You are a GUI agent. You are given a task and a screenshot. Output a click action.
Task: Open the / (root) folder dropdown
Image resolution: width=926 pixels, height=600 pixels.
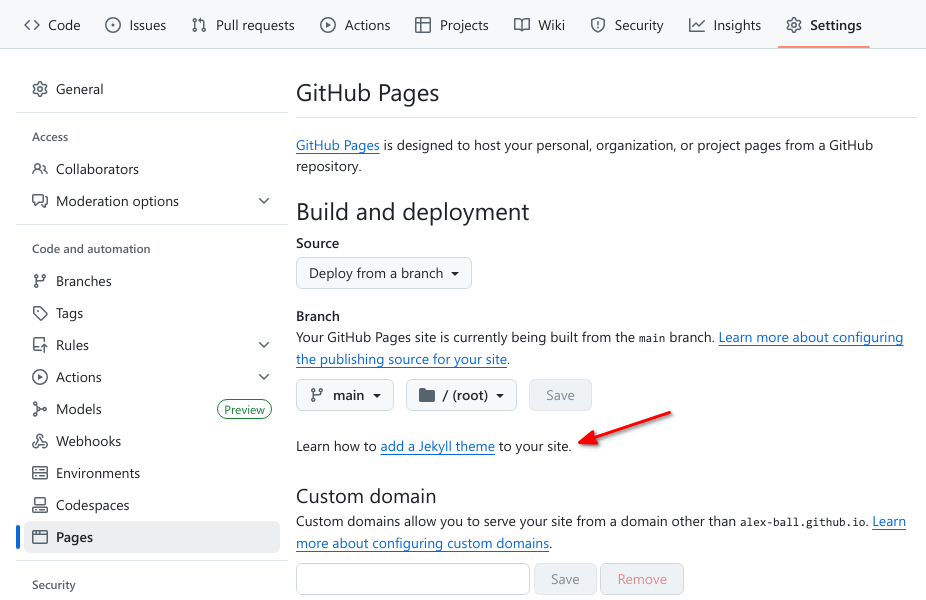[461, 395]
